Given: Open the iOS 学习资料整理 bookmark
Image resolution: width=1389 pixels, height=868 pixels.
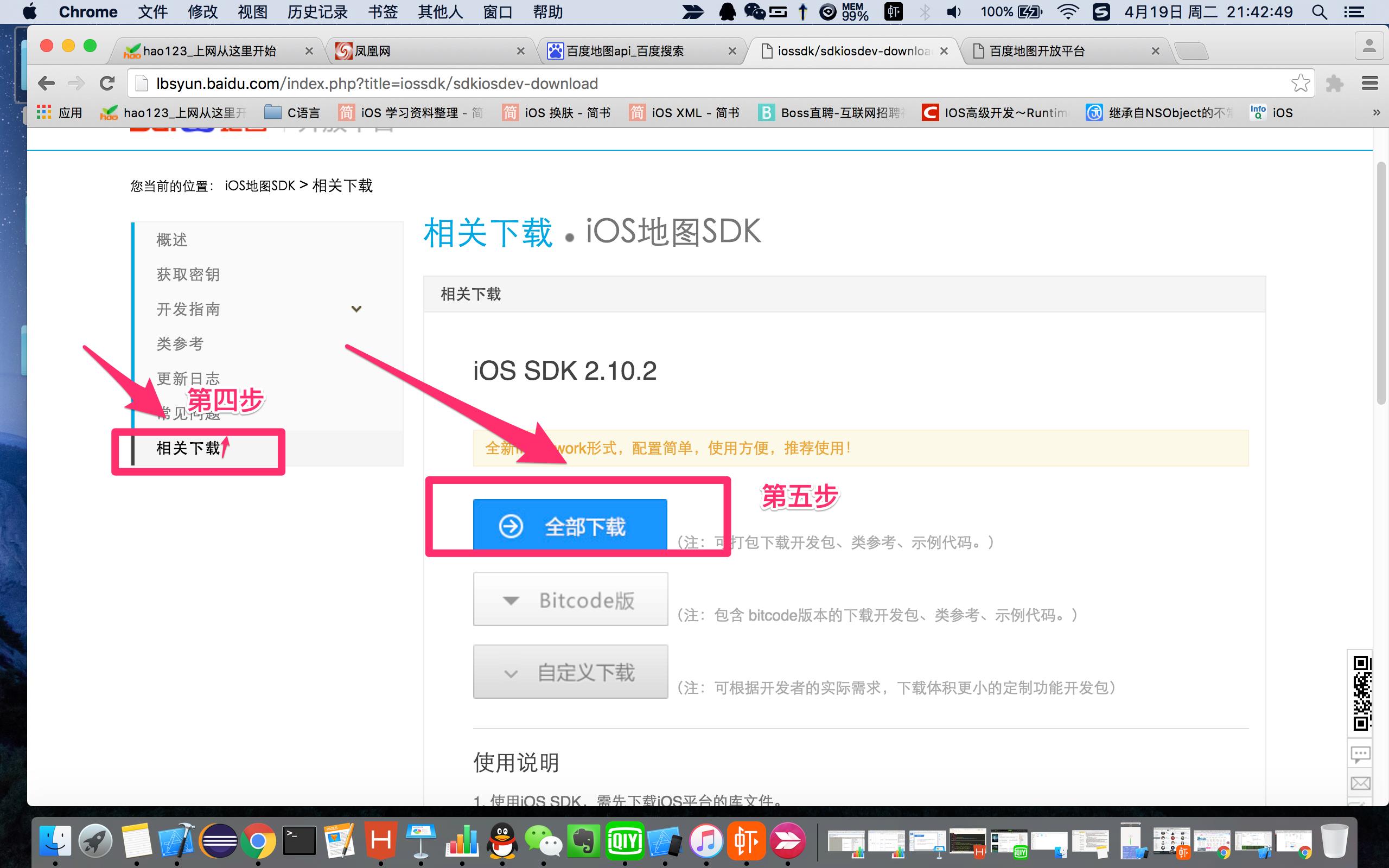Looking at the screenshot, I should coord(411,112).
